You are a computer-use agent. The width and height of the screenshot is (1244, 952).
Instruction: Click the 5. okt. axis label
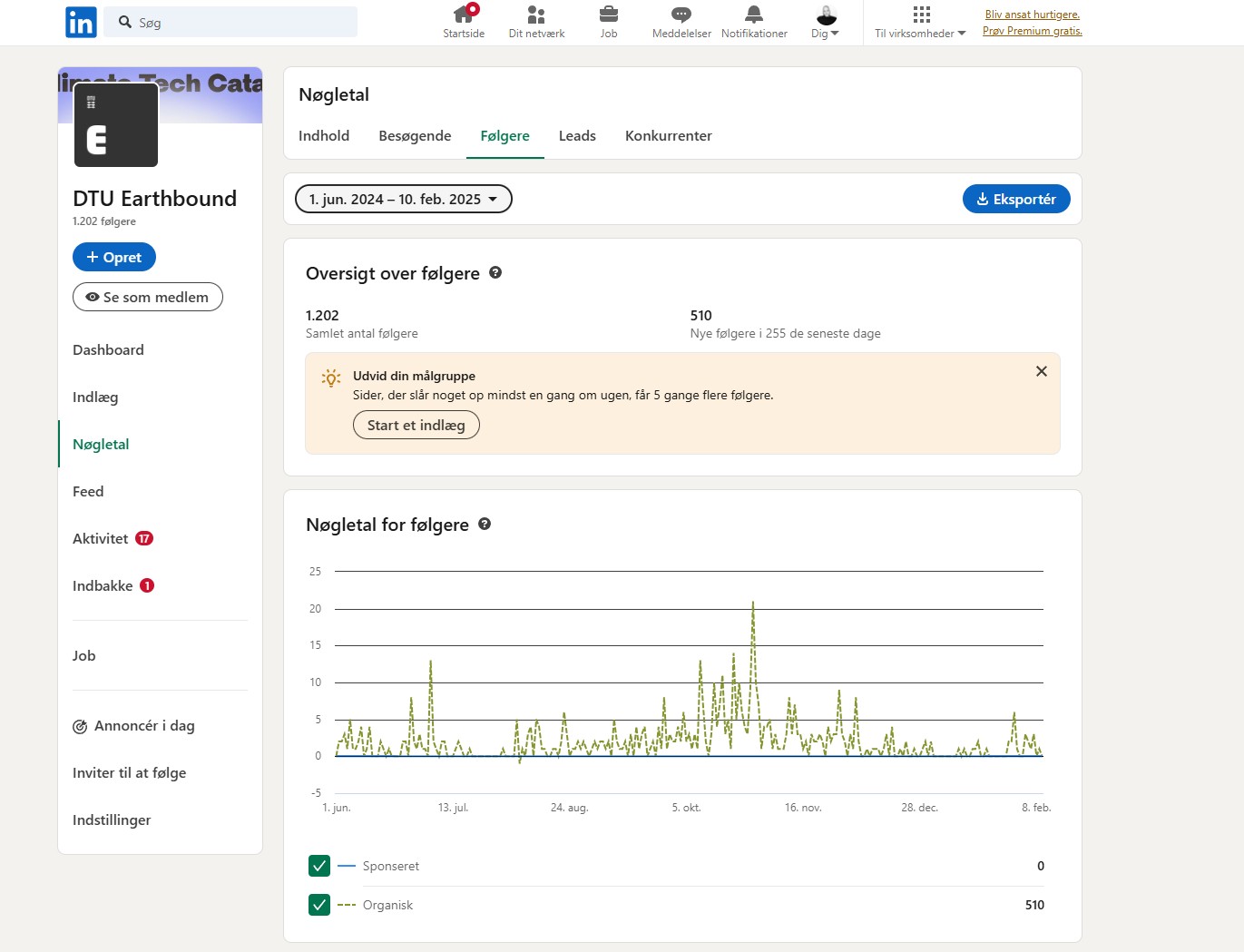pyautogui.click(x=686, y=808)
